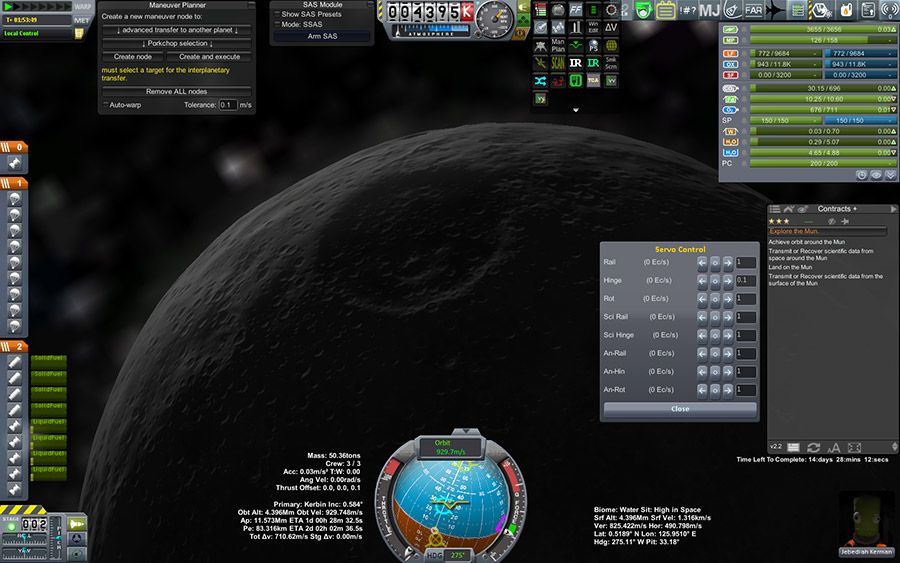This screenshot has height=563, width=900.
Task: Toggle Show SAS Presets checkbox
Action: click(277, 14)
